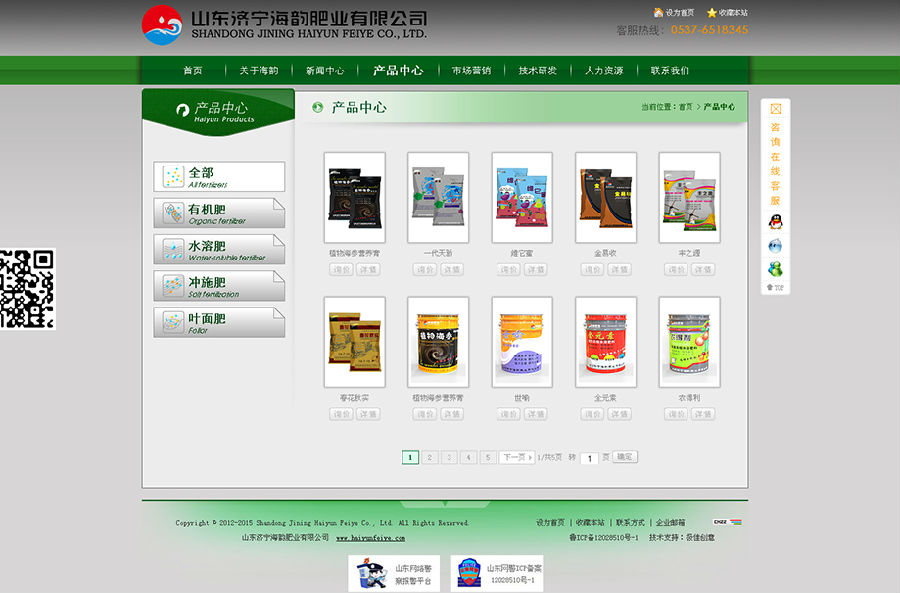Click 企业邮箱 link in footer
The height and width of the screenshot is (593, 900).
[x=670, y=523]
